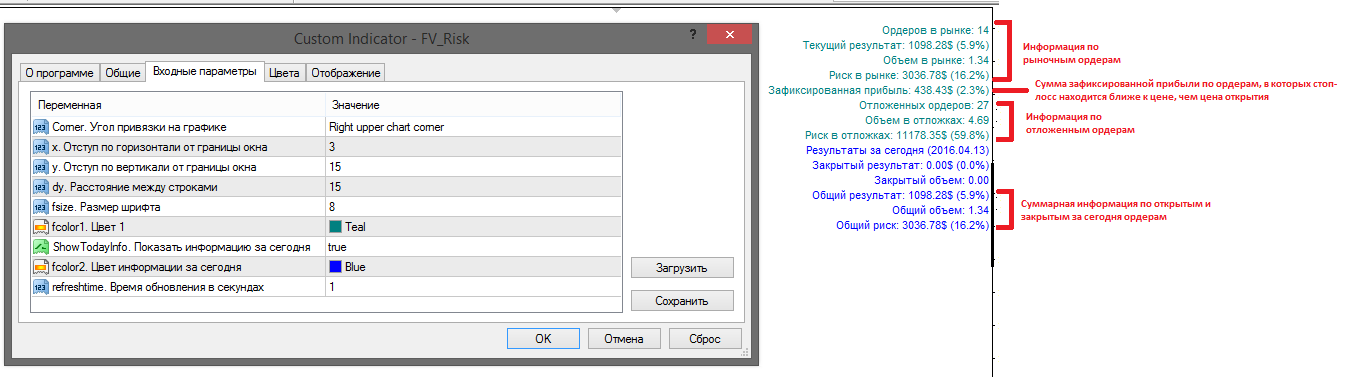
Task: Open the Отображение tab
Action: click(x=345, y=72)
